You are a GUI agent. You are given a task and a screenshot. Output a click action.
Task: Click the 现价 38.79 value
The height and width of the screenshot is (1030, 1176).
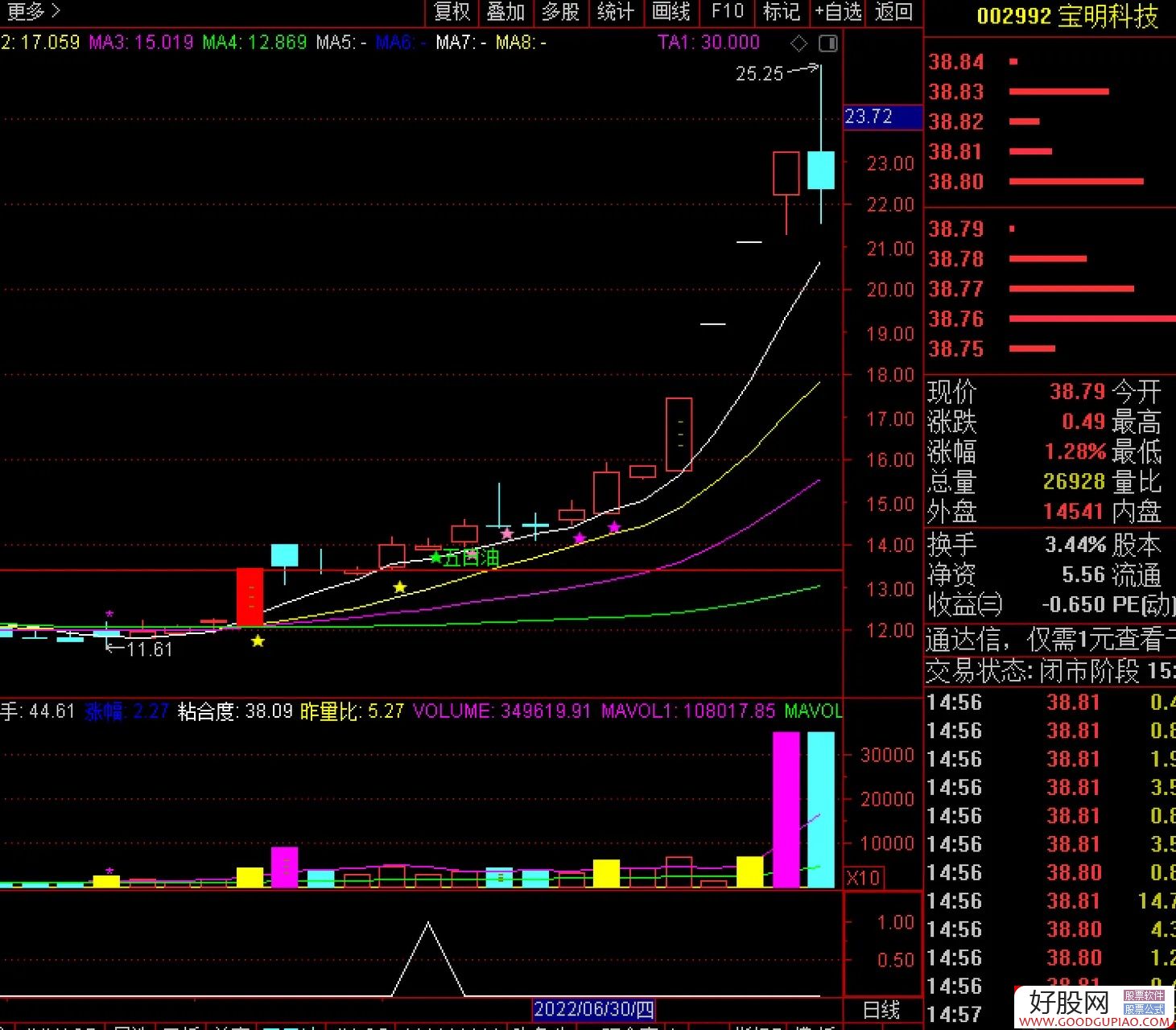click(x=1077, y=392)
